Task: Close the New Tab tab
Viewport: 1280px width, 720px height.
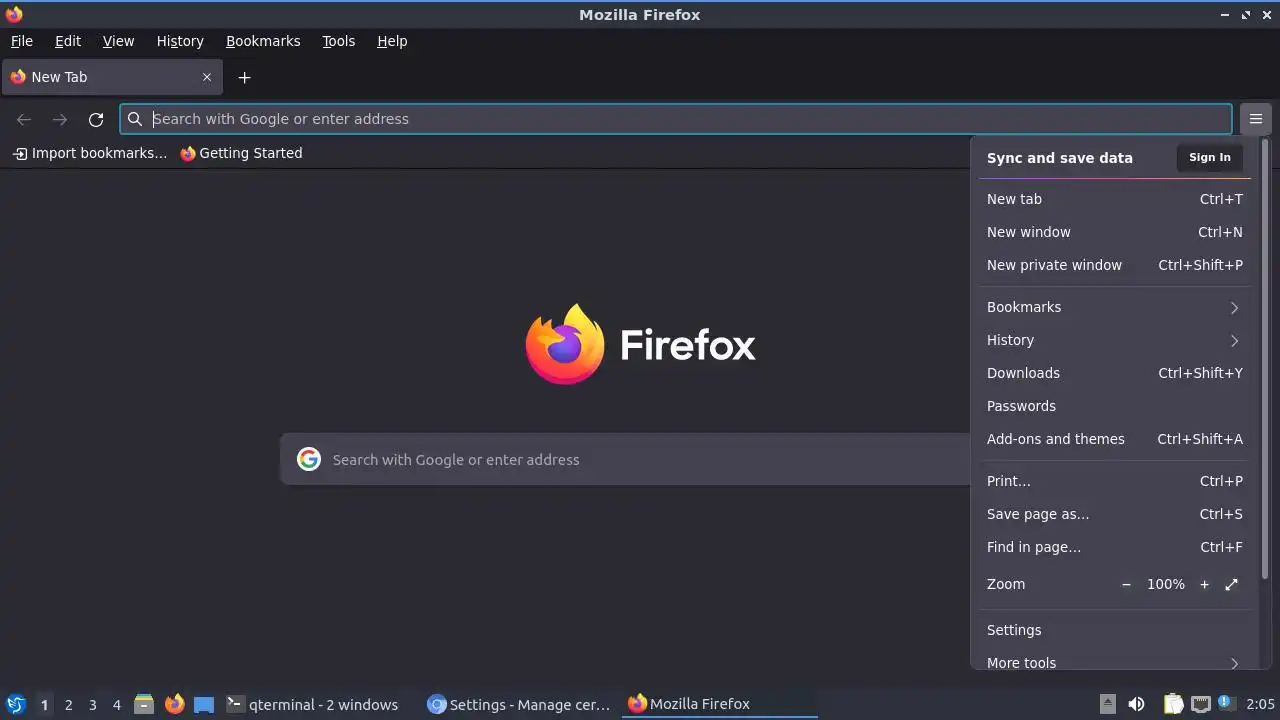Action: 207,77
